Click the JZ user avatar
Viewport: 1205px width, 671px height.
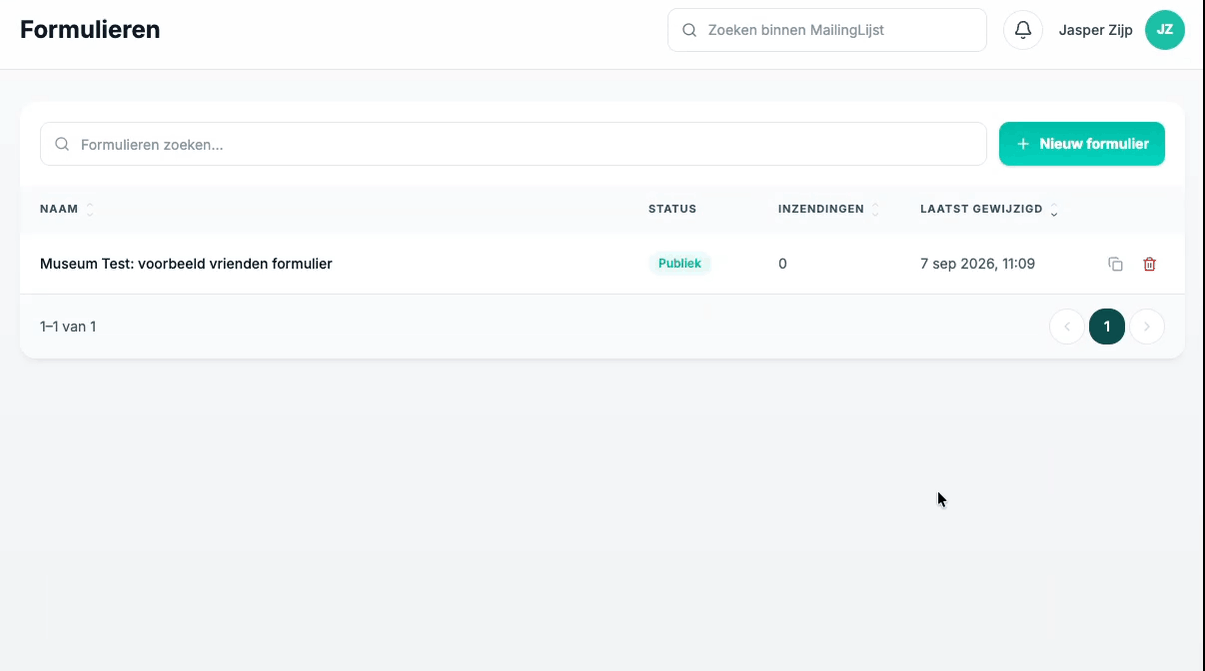pos(1165,30)
